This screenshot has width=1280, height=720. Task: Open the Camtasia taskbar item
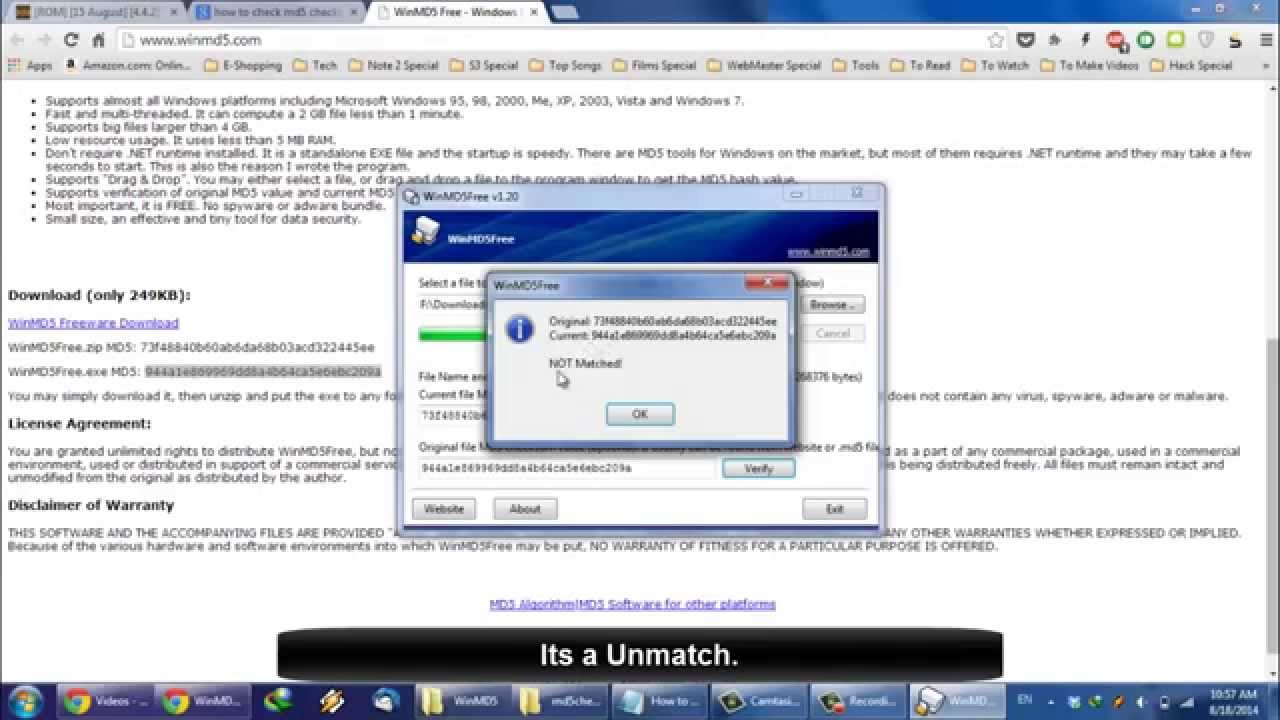click(x=757, y=701)
